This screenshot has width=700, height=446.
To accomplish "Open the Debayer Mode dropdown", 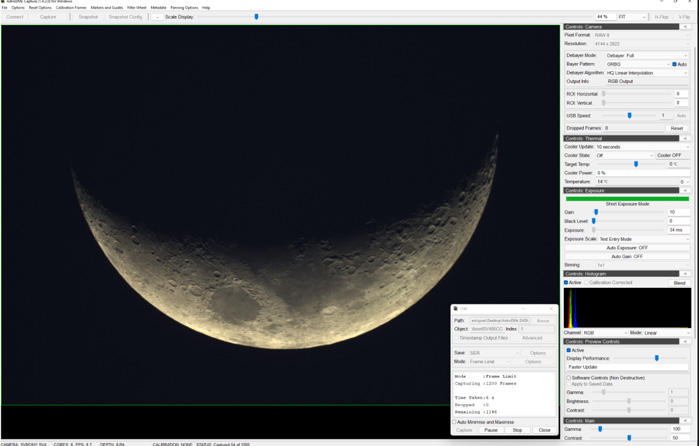I will pyautogui.click(x=646, y=56).
